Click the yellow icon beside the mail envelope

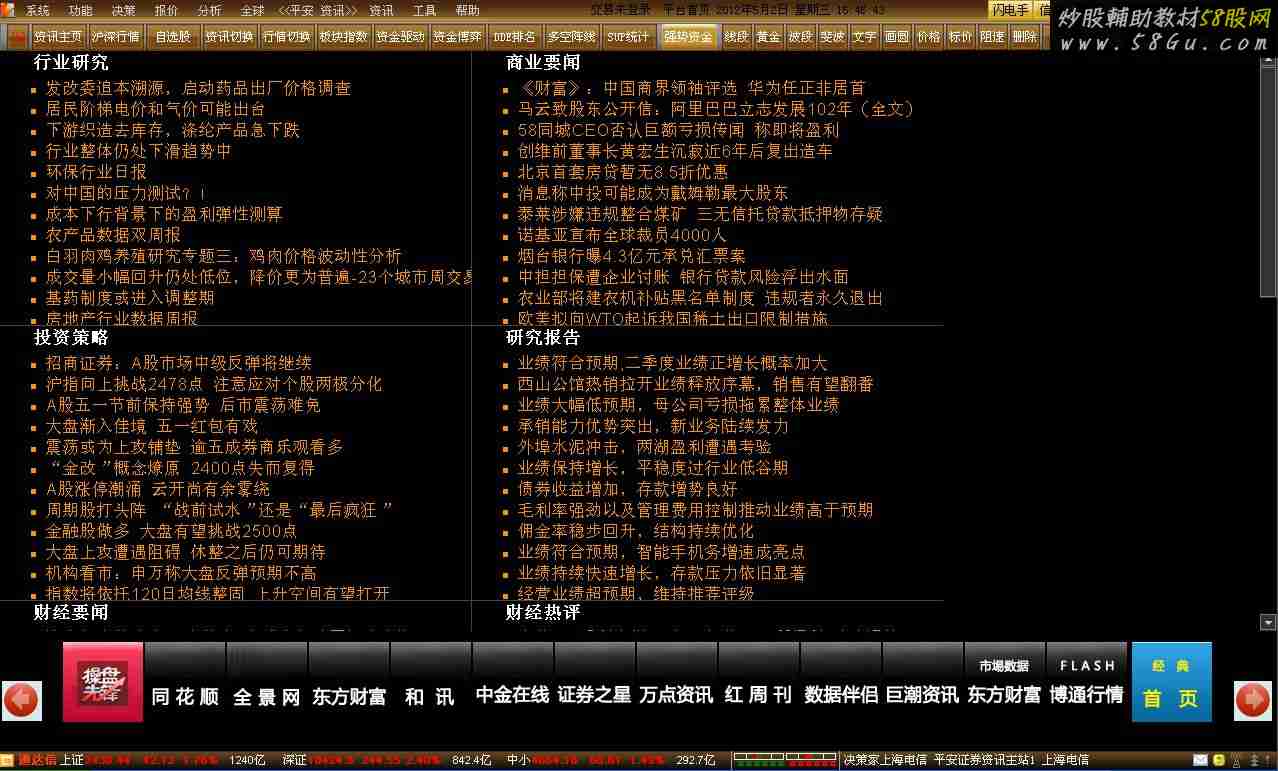(x=1217, y=761)
